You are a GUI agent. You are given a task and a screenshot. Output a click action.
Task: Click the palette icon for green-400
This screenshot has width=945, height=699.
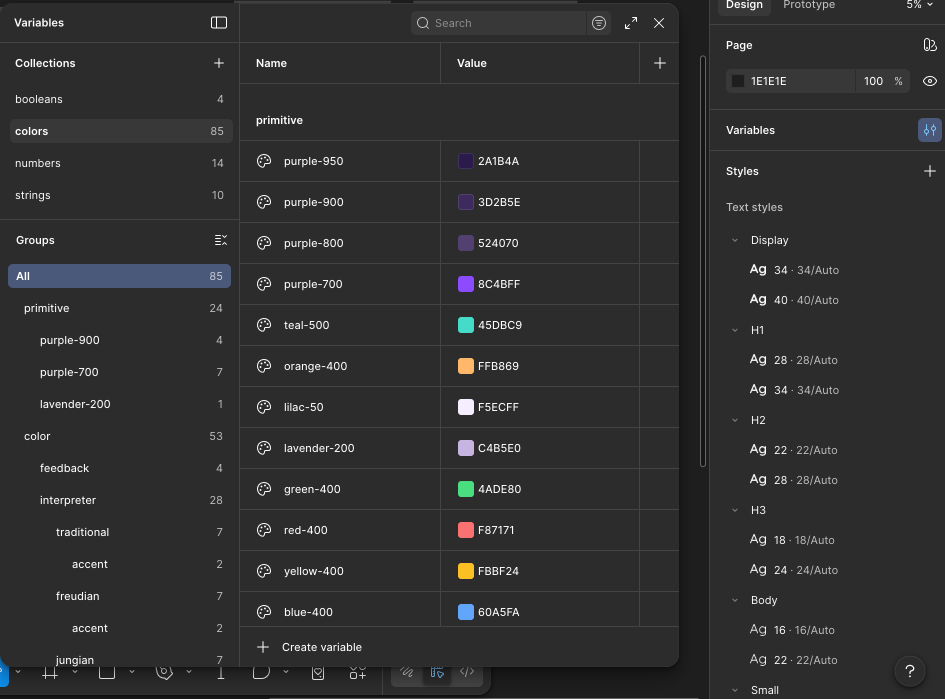coord(264,489)
